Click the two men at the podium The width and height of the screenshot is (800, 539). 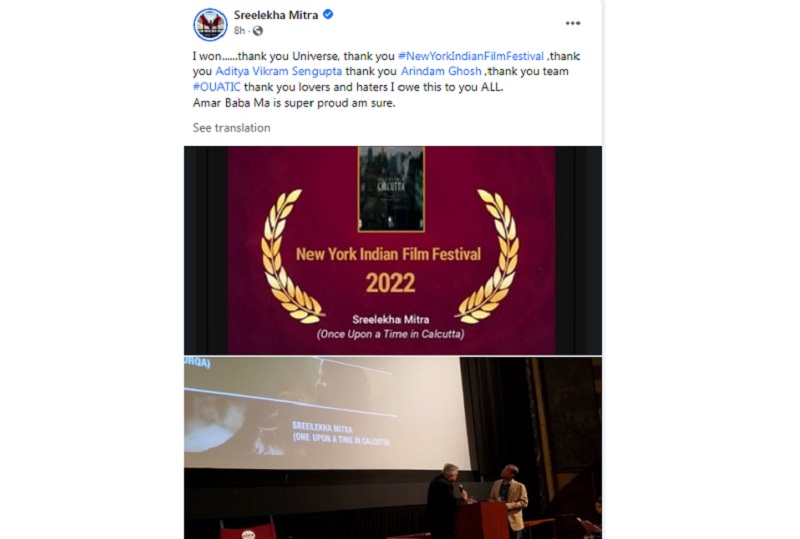[477, 498]
